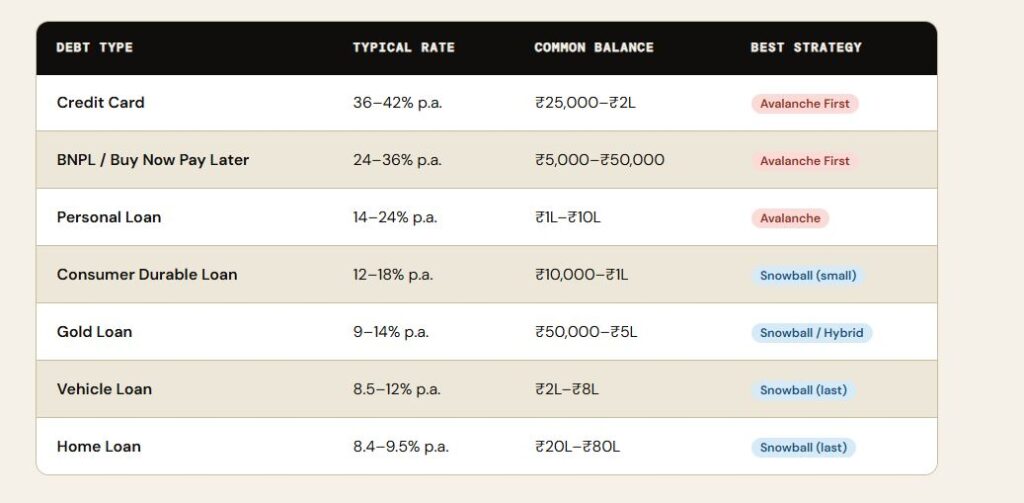This screenshot has width=1024, height=503.
Task: Click the Snowball (small) strategy badge
Action: click(807, 275)
